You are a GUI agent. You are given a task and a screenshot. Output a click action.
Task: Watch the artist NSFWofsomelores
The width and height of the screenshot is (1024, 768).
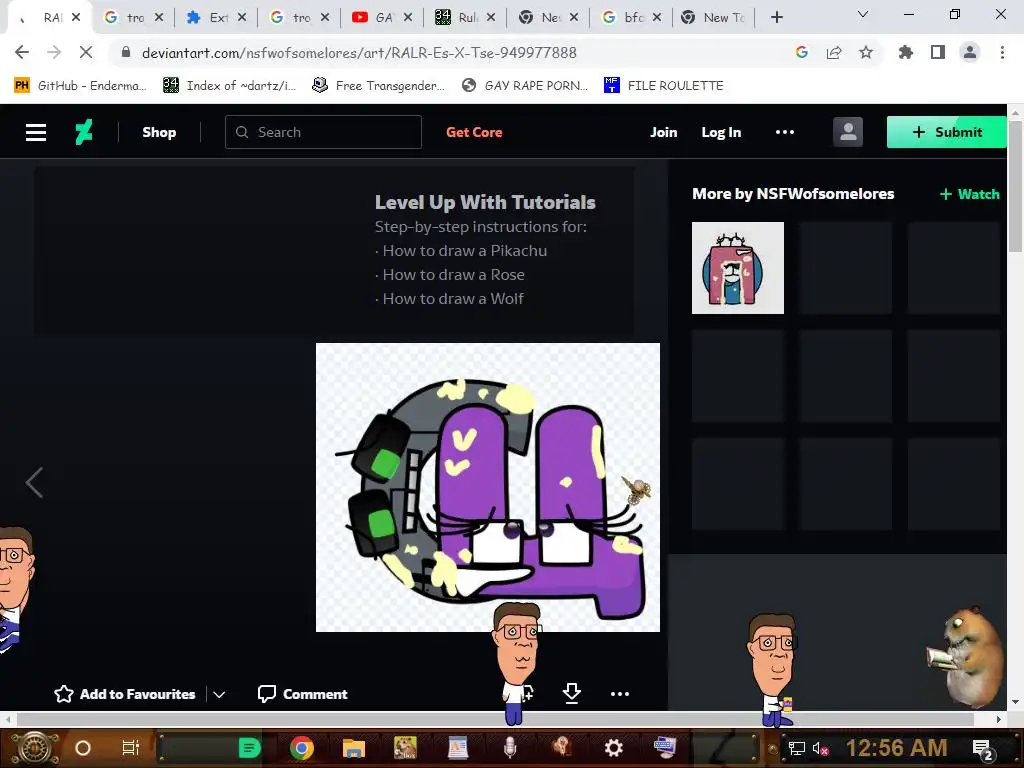[x=969, y=194]
